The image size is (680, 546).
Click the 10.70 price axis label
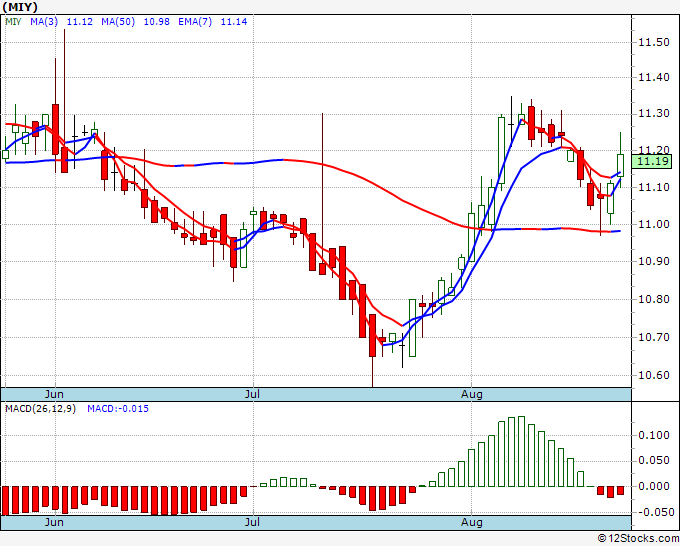(654, 337)
